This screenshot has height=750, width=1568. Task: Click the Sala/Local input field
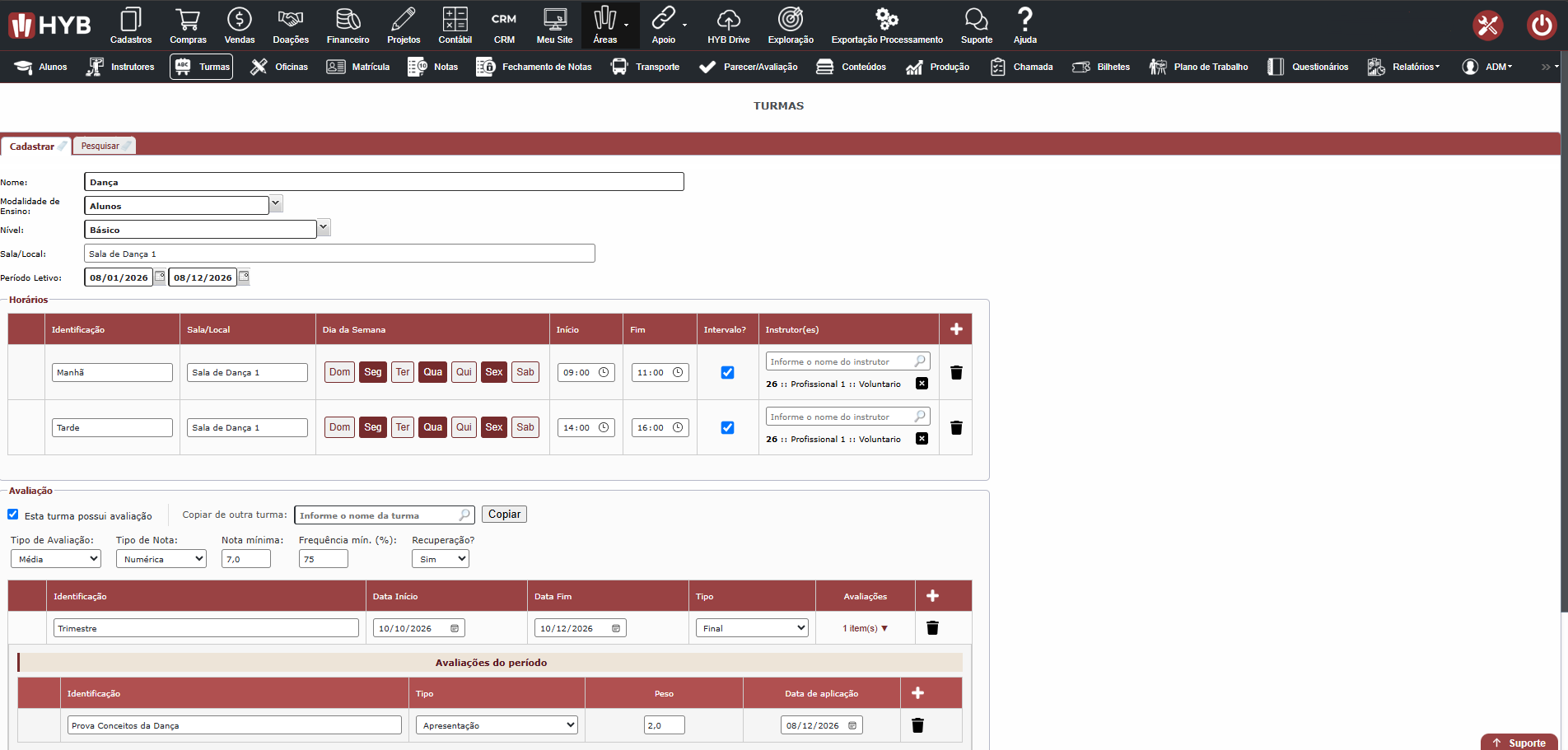pyautogui.click(x=339, y=254)
